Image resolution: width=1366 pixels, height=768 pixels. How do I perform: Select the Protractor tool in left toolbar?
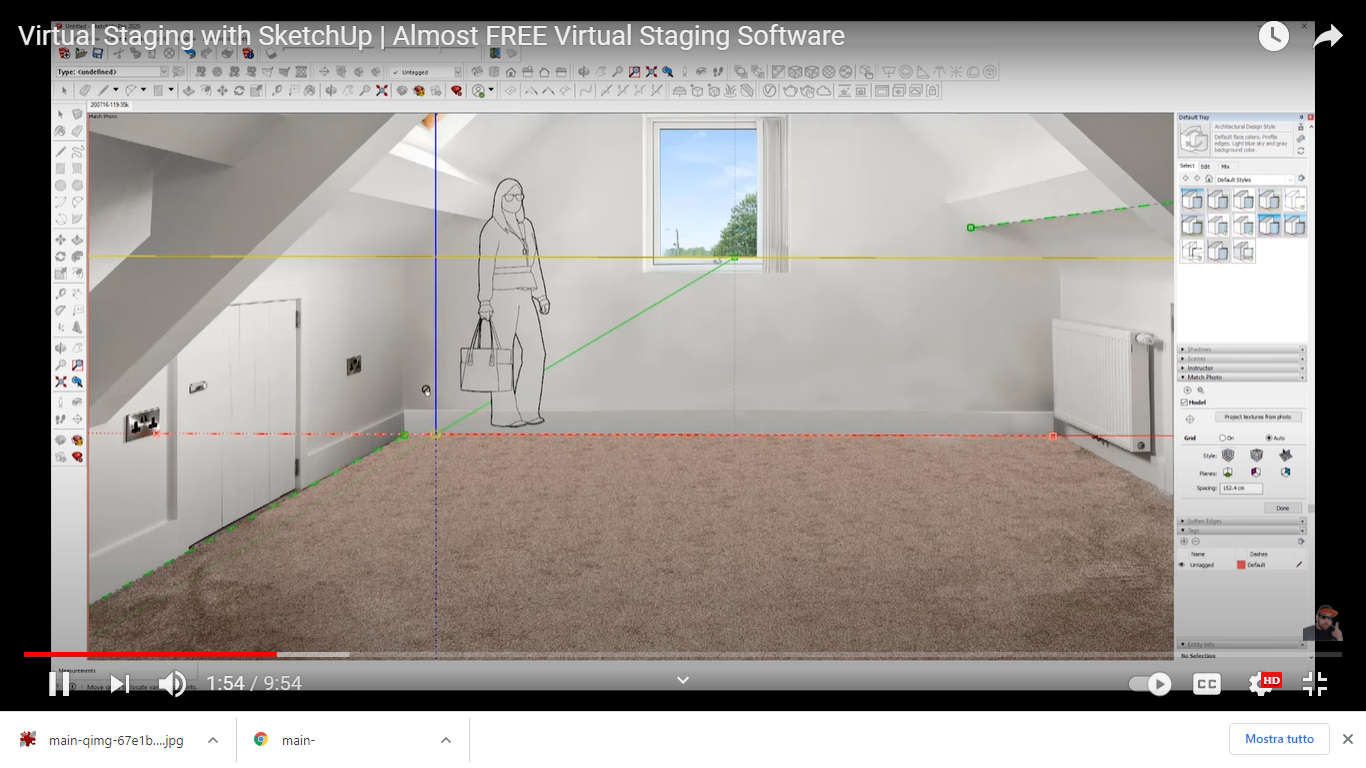click(60, 311)
